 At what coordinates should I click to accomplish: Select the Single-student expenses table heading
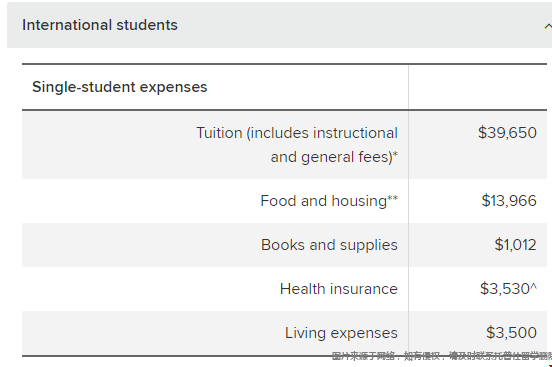click(x=120, y=87)
